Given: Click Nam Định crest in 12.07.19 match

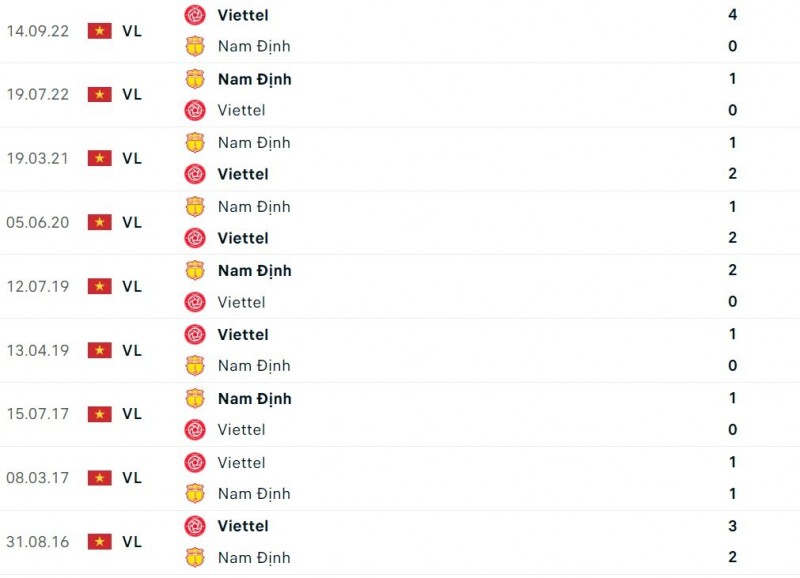Looking at the screenshot, I should [195, 270].
